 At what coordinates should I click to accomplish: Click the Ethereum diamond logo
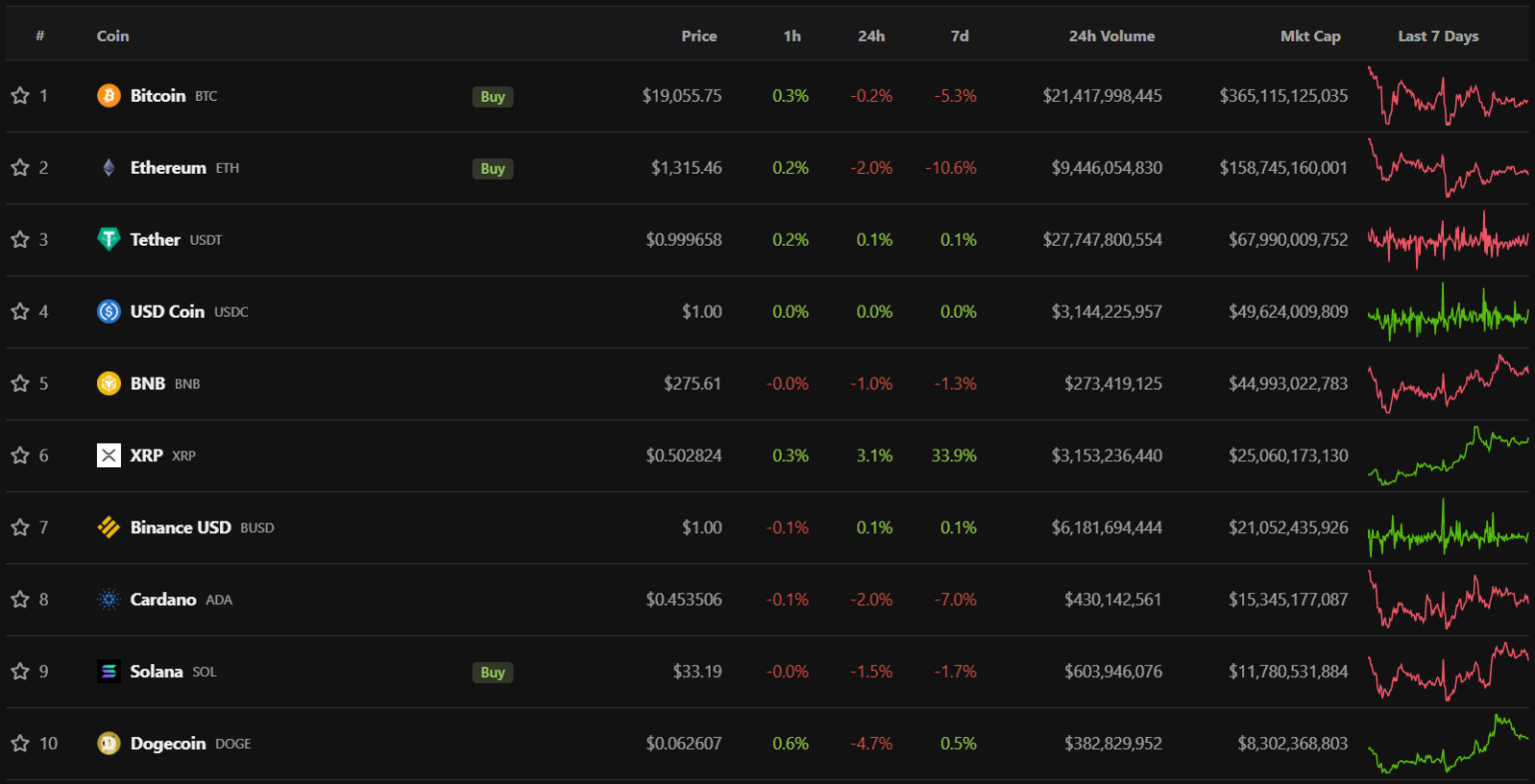click(x=109, y=168)
